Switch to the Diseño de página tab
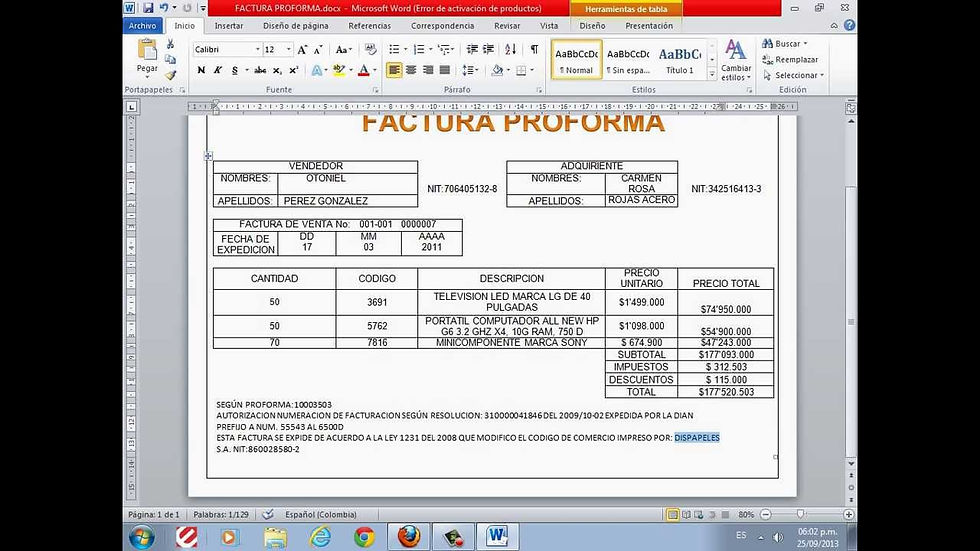 (x=296, y=26)
